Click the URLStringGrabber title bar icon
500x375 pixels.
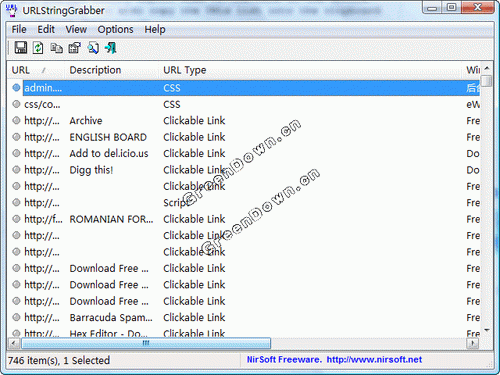click(12, 10)
